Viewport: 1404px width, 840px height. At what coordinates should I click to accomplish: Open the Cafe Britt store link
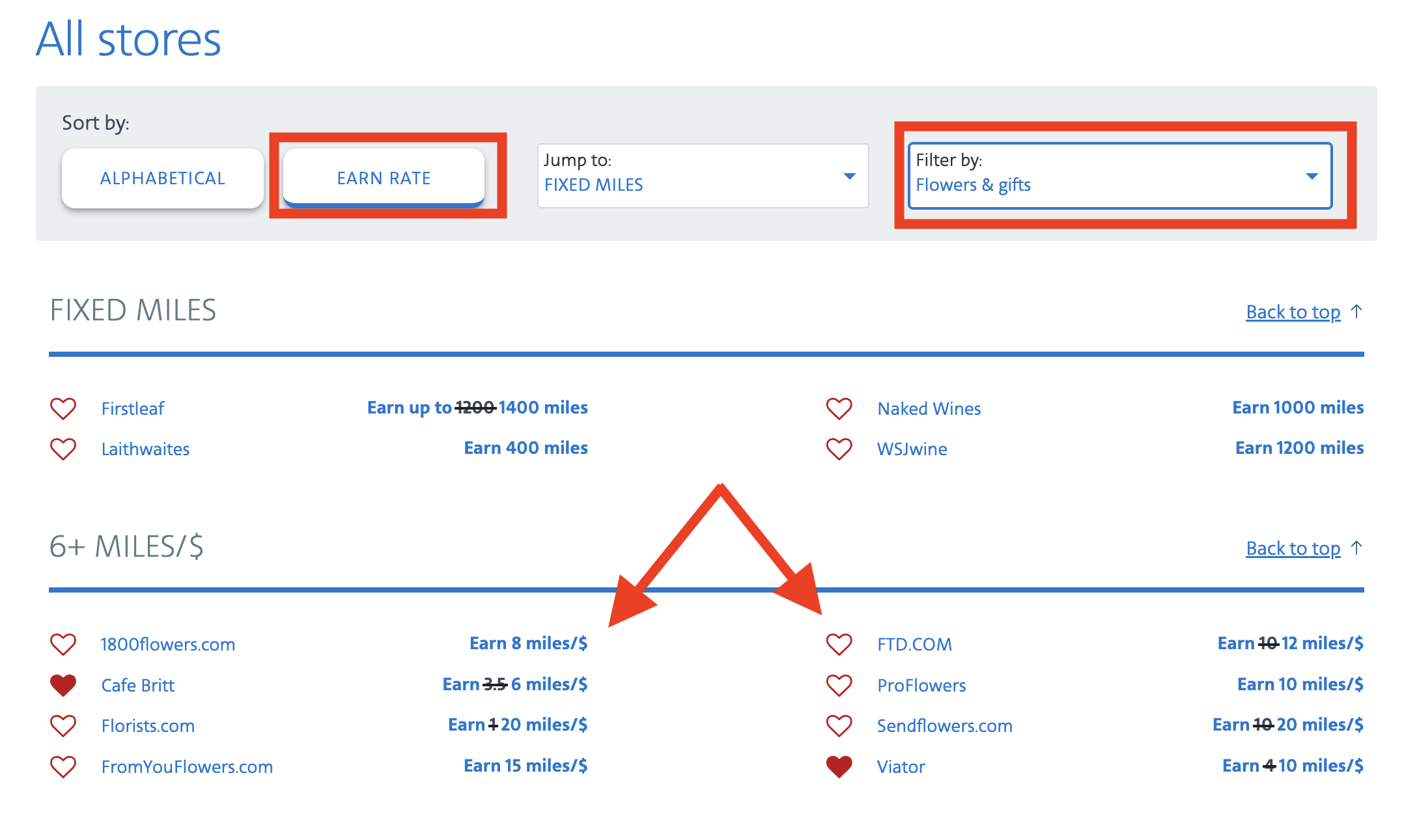(138, 685)
